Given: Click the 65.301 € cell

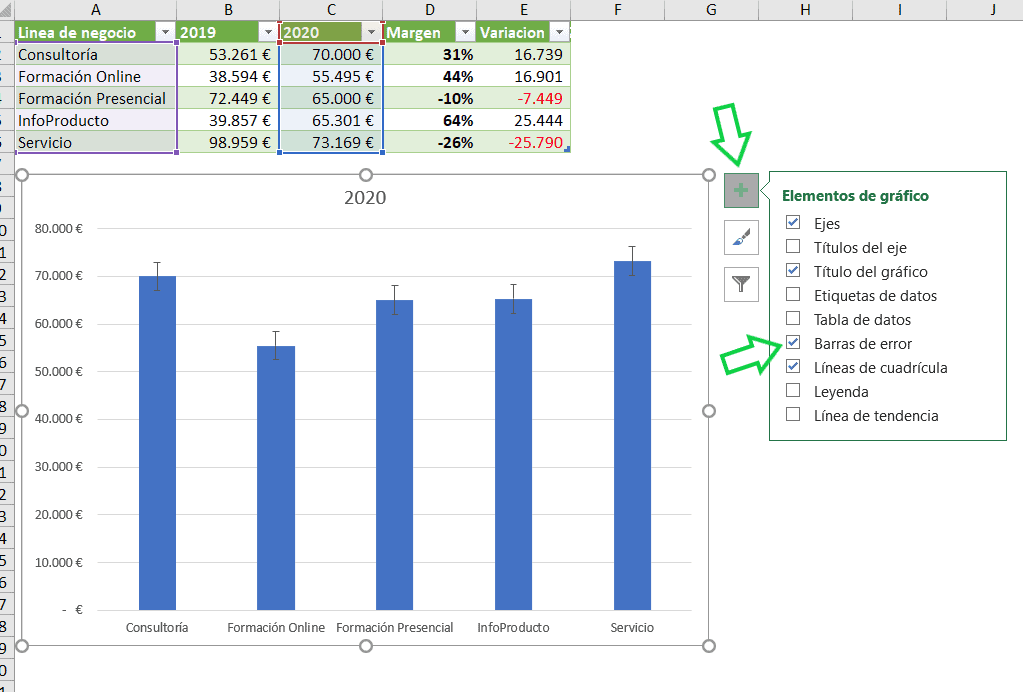Looking at the screenshot, I should (331, 121).
